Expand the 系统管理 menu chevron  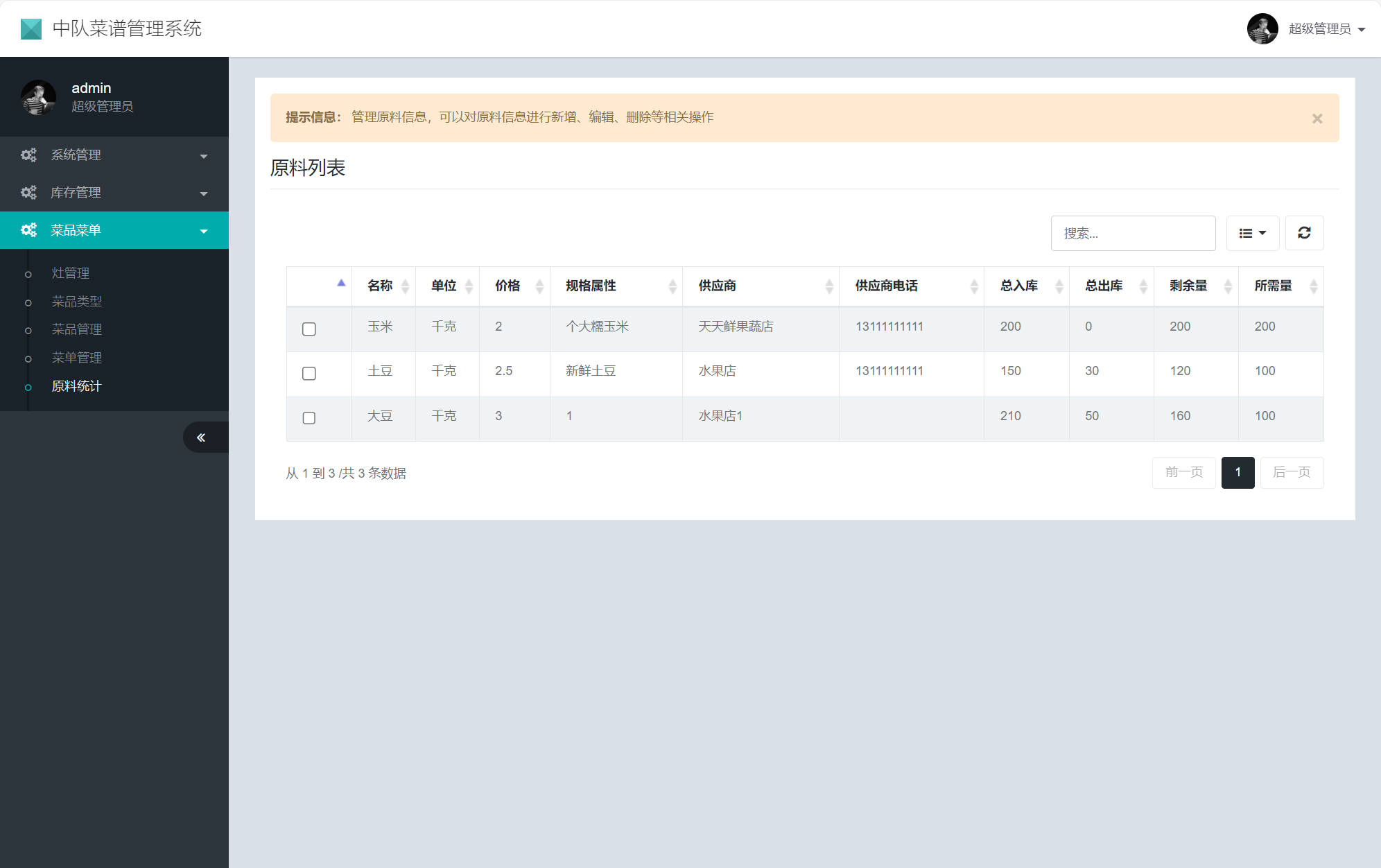(x=204, y=156)
